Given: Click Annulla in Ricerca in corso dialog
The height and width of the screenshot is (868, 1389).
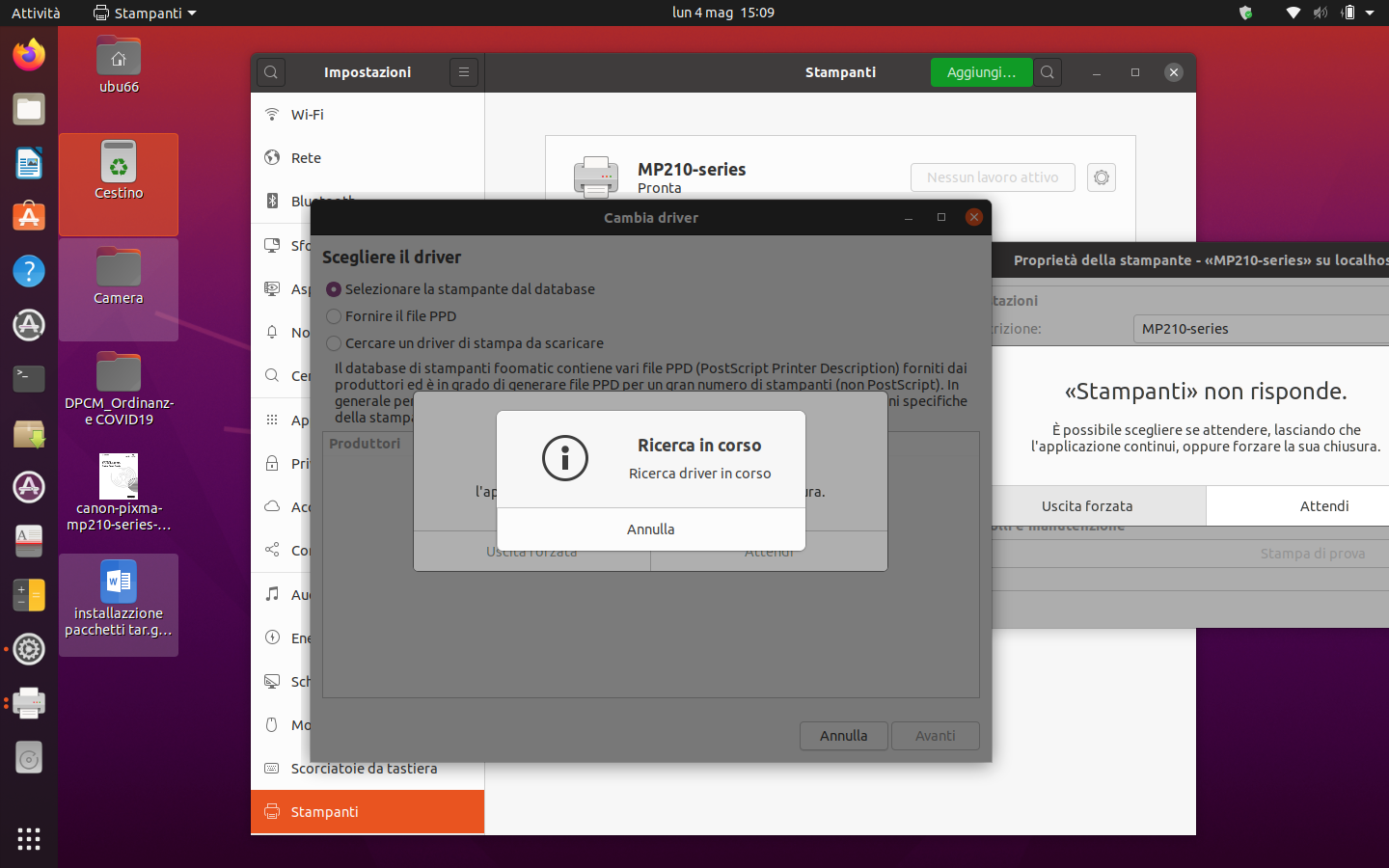Looking at the screenshot, I should click(651, 529).
